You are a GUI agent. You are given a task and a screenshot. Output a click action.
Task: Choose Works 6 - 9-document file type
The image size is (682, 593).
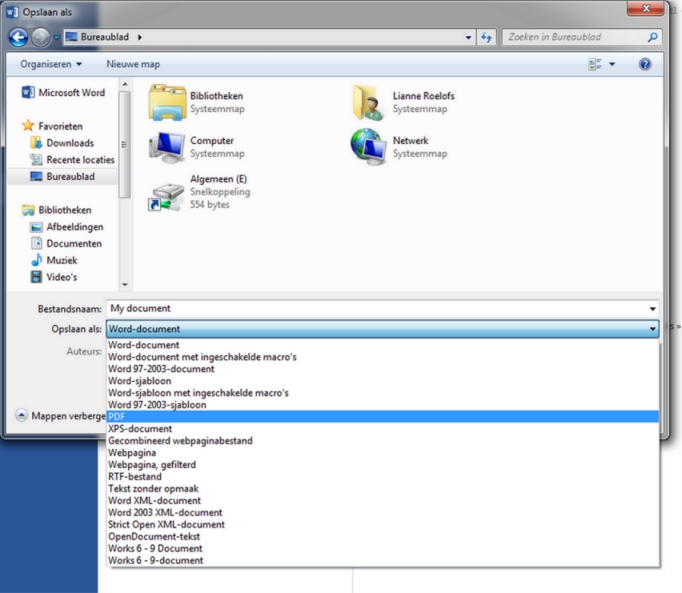(383, 560)
